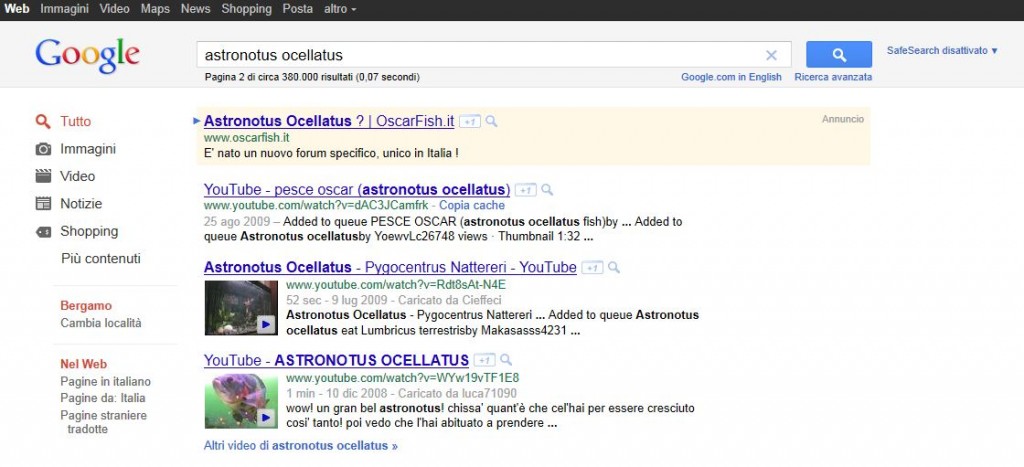This screenshot has width=1024, height=467.
Task: Open Maps from the top bar
Action: pyautogui.click(x=155, y=9)
